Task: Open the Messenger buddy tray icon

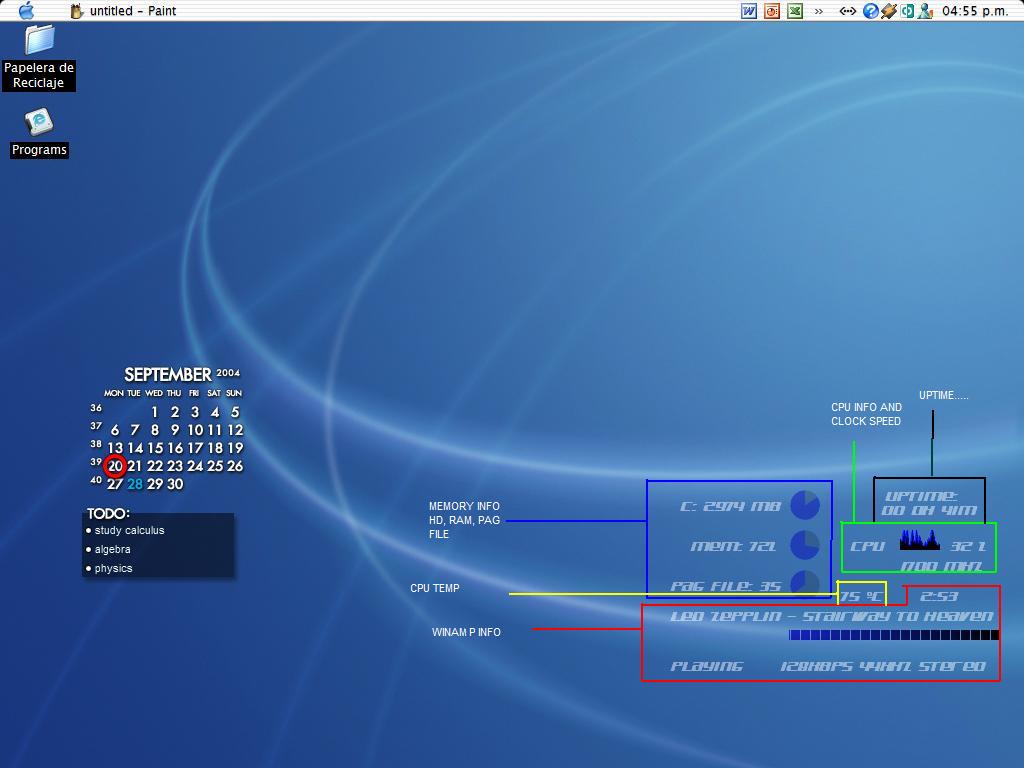Action: [925, 11]
